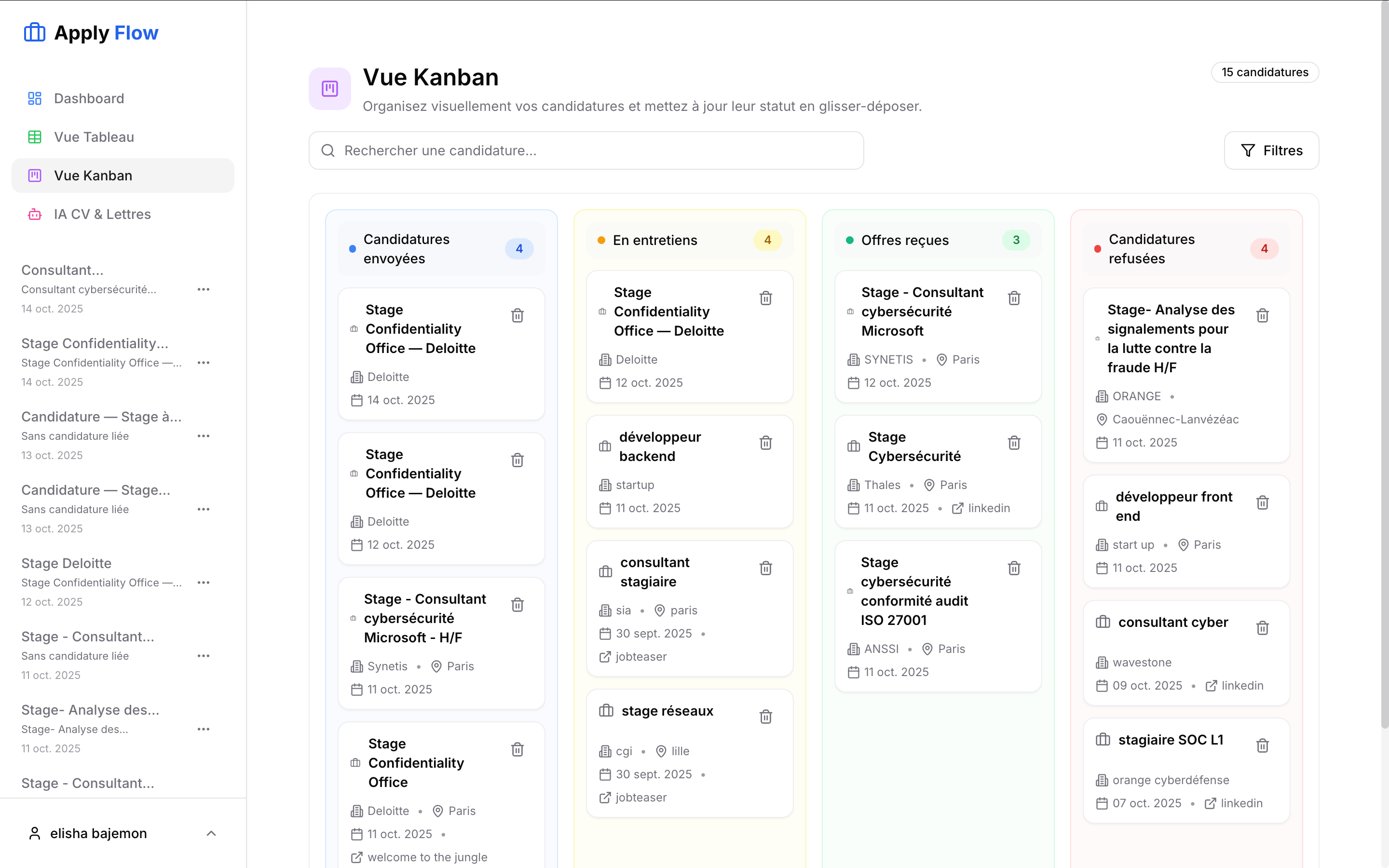Click the page vertical scrollbar
The width and height of the screenshot is (1389, 868).
[1384, 367]
